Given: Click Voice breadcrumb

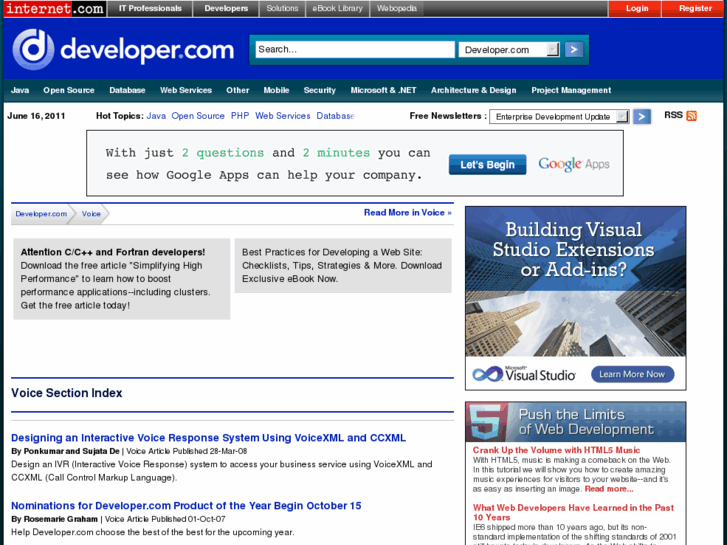Looking at the screenshot, I should 91,214.
